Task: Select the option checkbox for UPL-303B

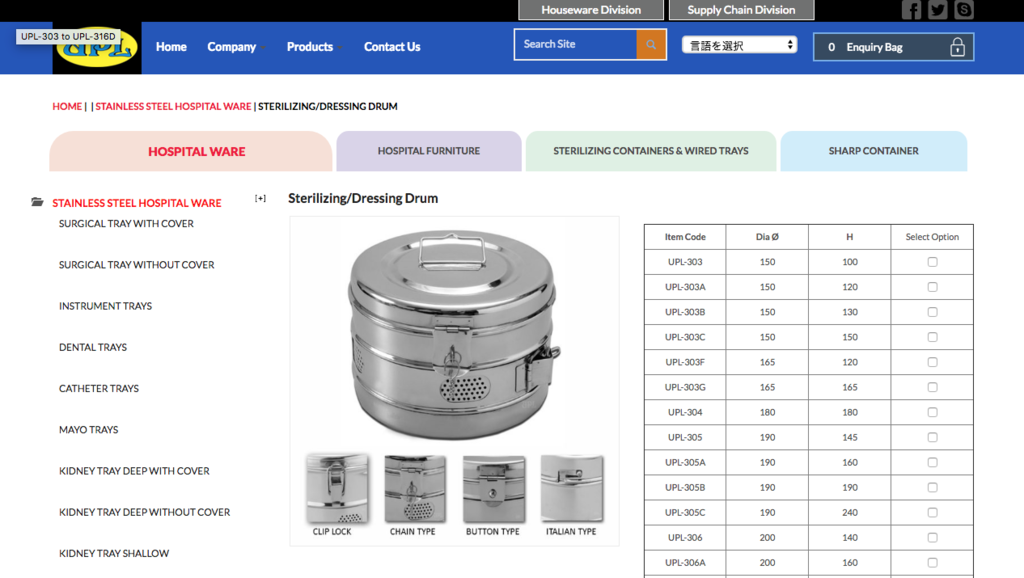Action: [932, 312]
